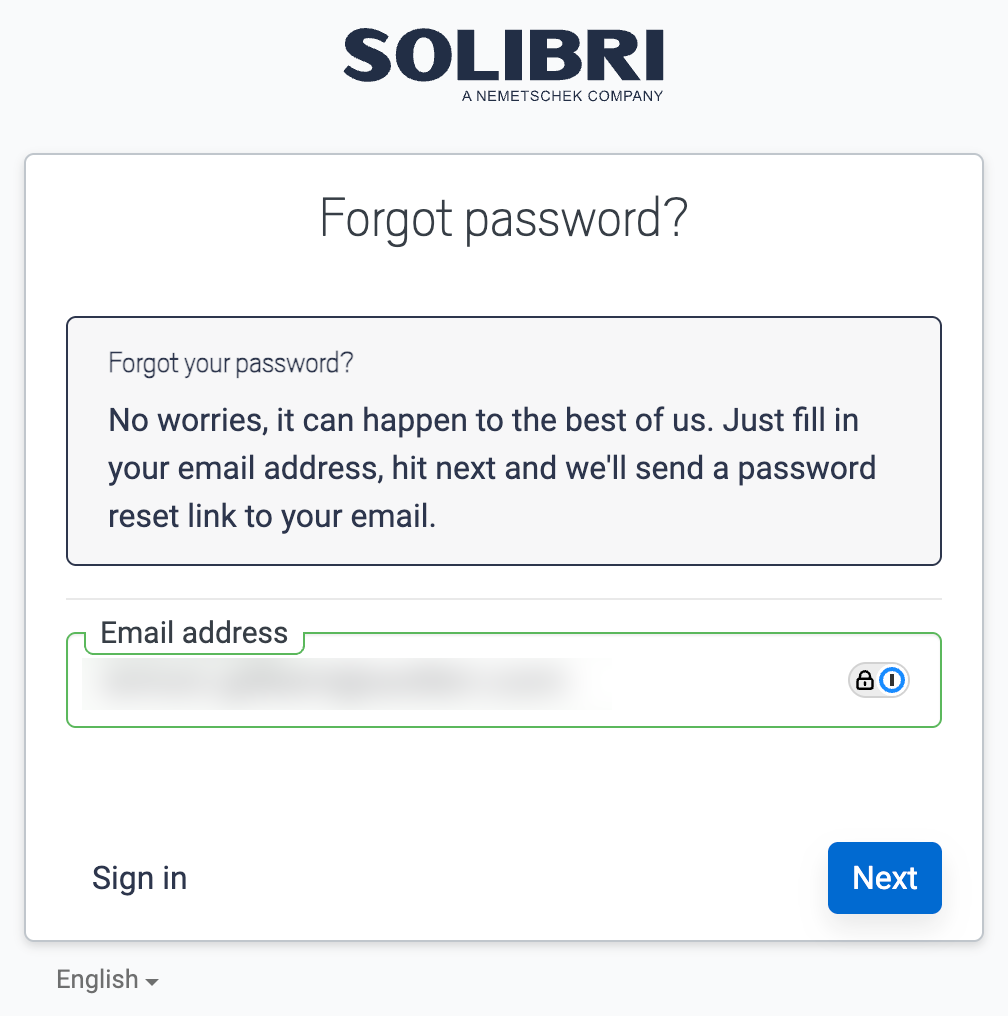The image size is (1008, 1016).
Task: Click the Email address field label
Action: [x=193, y=632]
